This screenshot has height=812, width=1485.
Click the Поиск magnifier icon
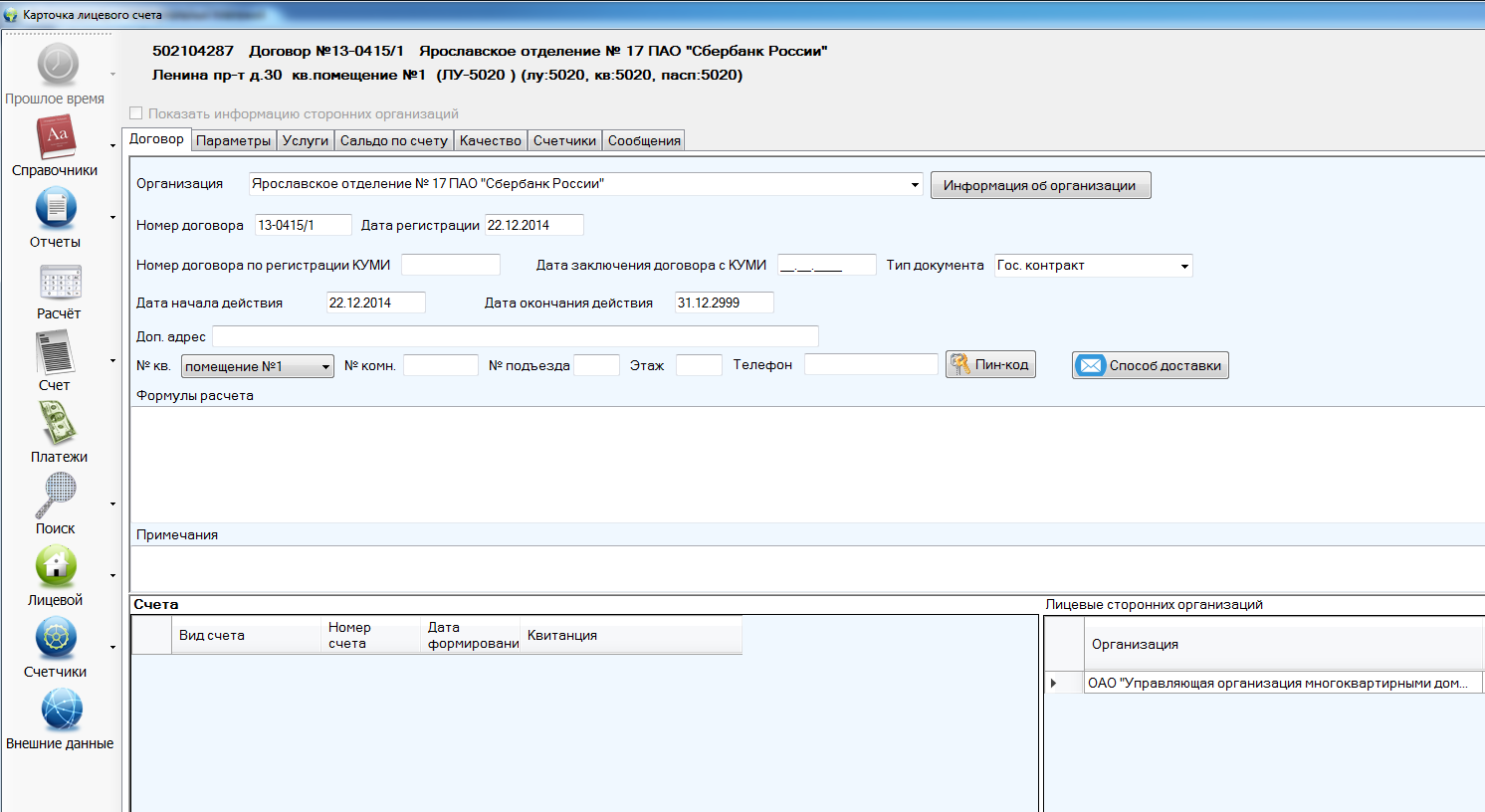click(x=57, y=496)
